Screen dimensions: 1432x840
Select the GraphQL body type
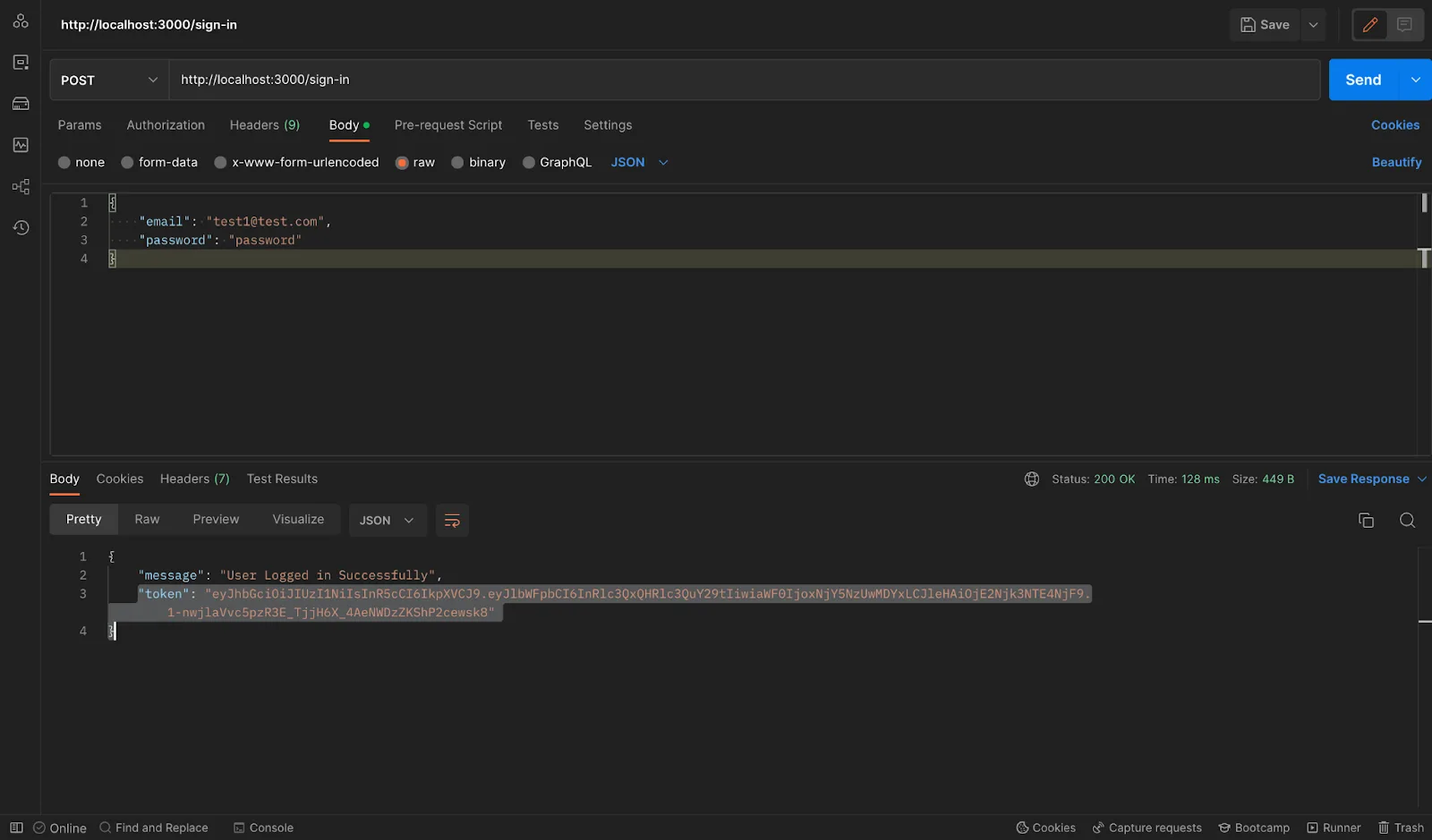(557, 162)
